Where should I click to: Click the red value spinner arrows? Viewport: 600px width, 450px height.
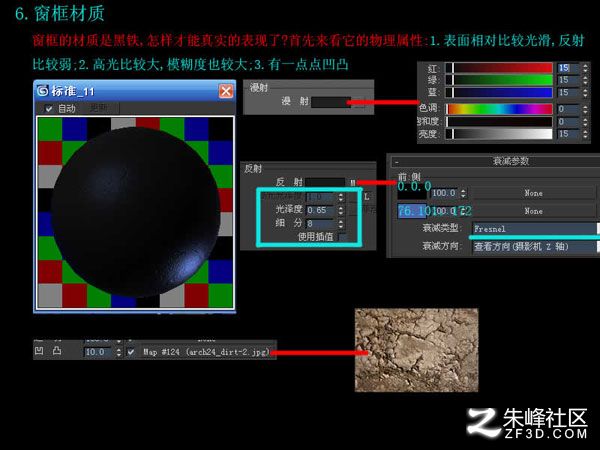[x=585, y=68]
